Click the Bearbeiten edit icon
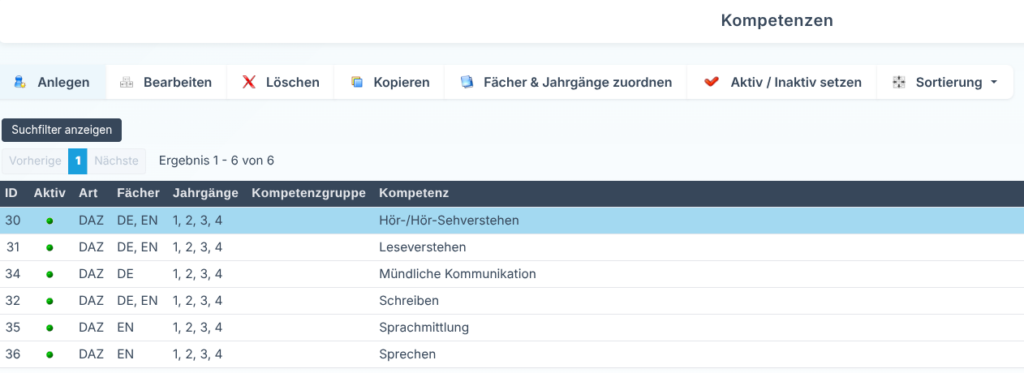Screen dimensions: 1024x373 click(x=126, y=82)
